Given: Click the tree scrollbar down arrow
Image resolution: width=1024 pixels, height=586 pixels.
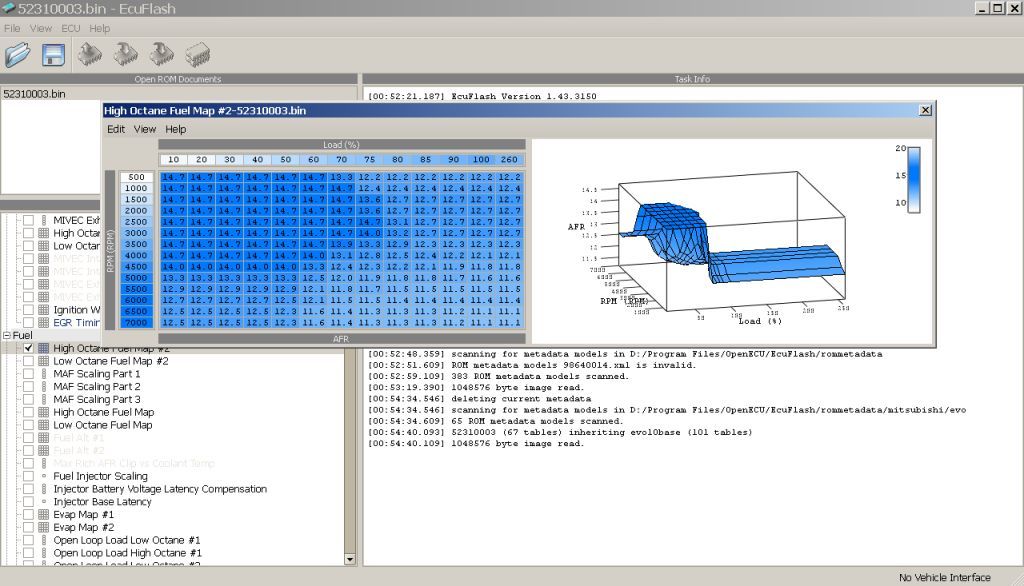Looking at the screenshot, I should [x=350, y=559].
